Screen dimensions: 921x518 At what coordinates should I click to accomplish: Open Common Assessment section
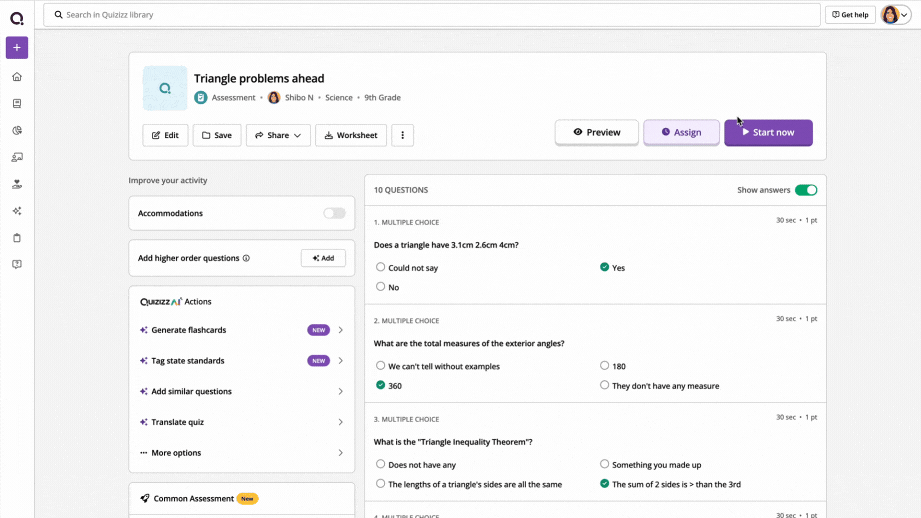pos(241,499)
